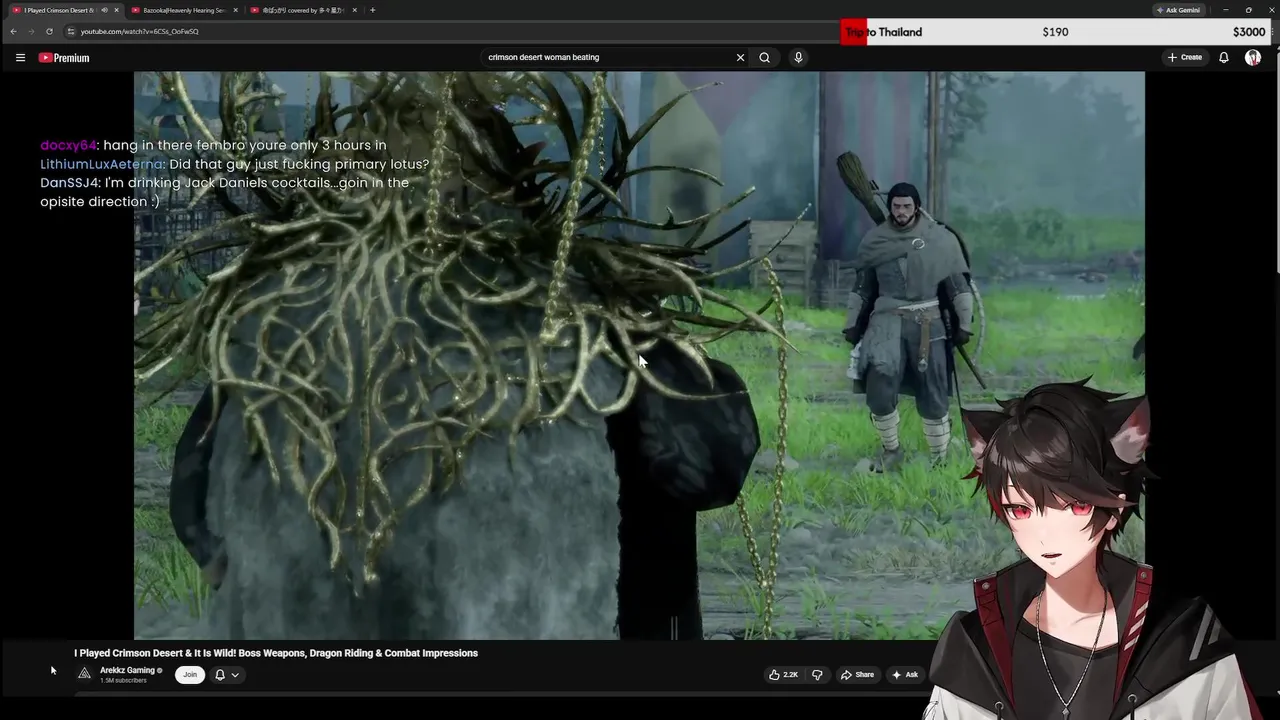1280x720 pixels.
Task: Click the '1.5M subscribers' text
Action: point(123,681)
